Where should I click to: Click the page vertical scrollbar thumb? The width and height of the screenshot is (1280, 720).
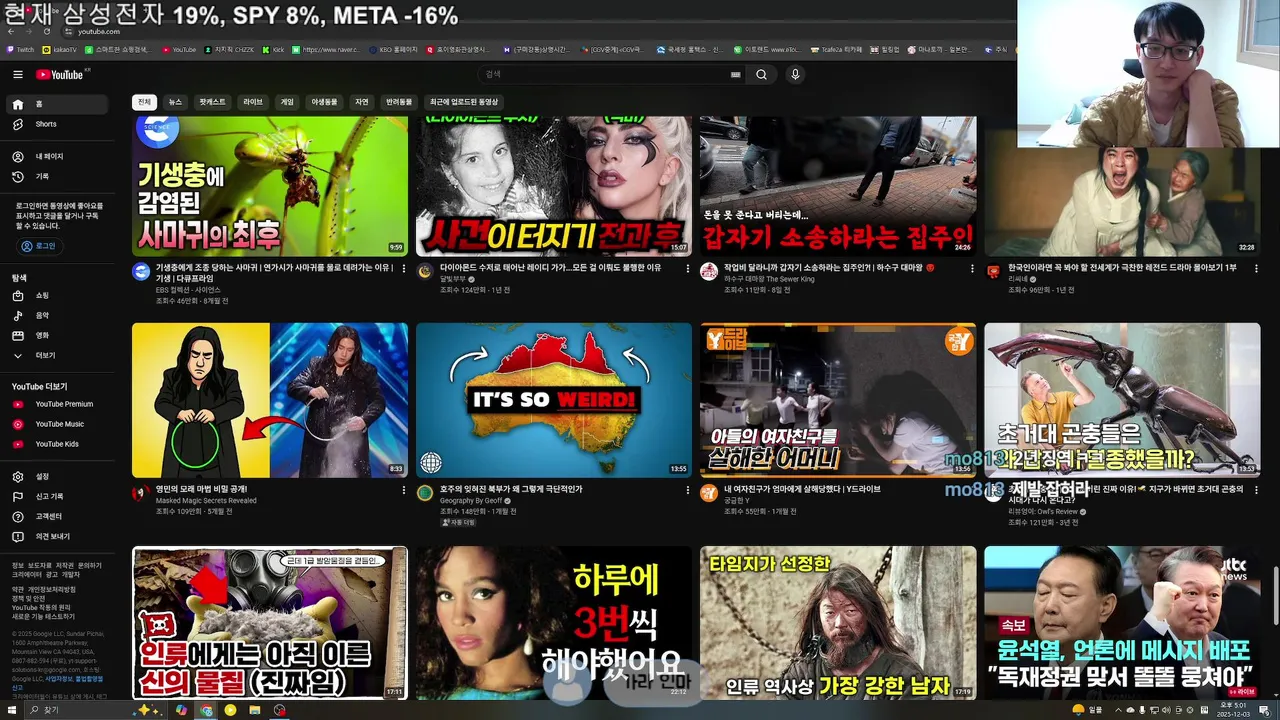pyautogui.click(x=1274, y=595)
